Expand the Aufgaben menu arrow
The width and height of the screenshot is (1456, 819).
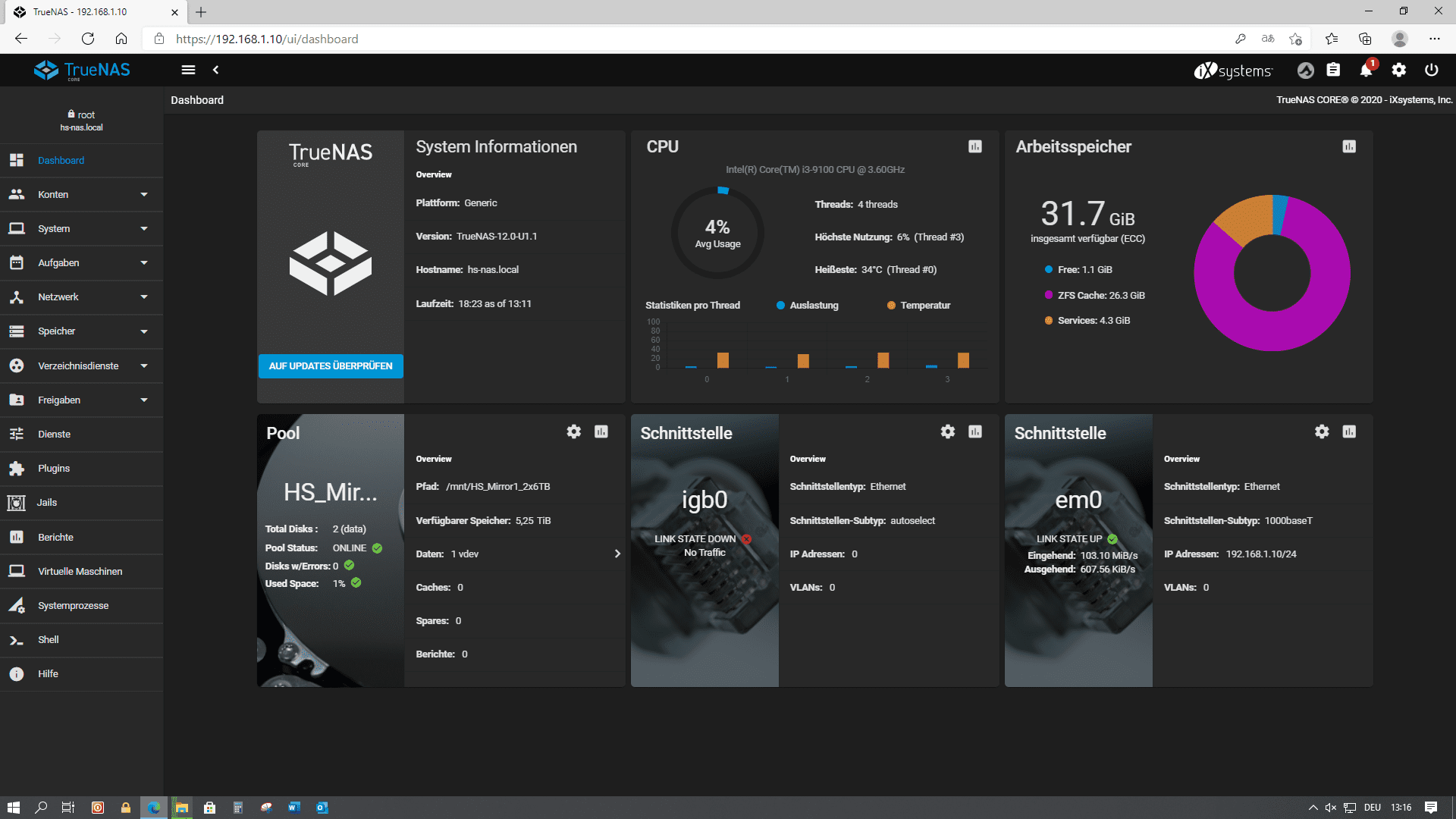tap(144, 263)
